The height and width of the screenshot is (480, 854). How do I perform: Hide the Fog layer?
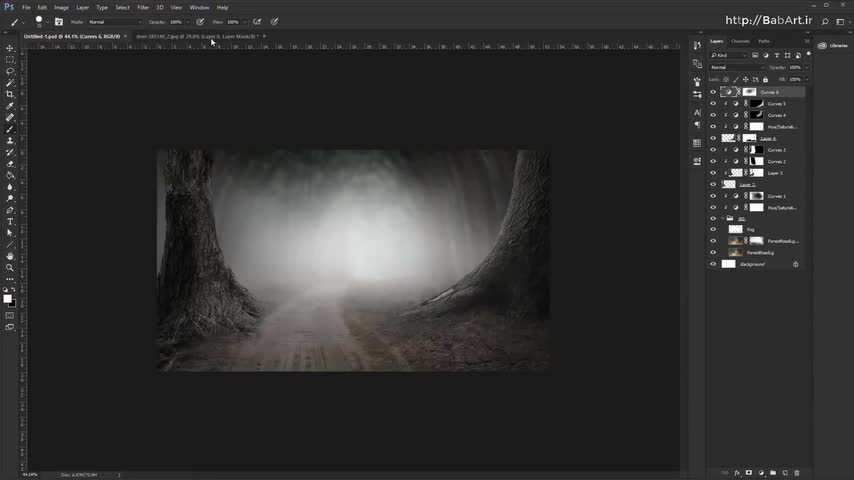point(713,229)
